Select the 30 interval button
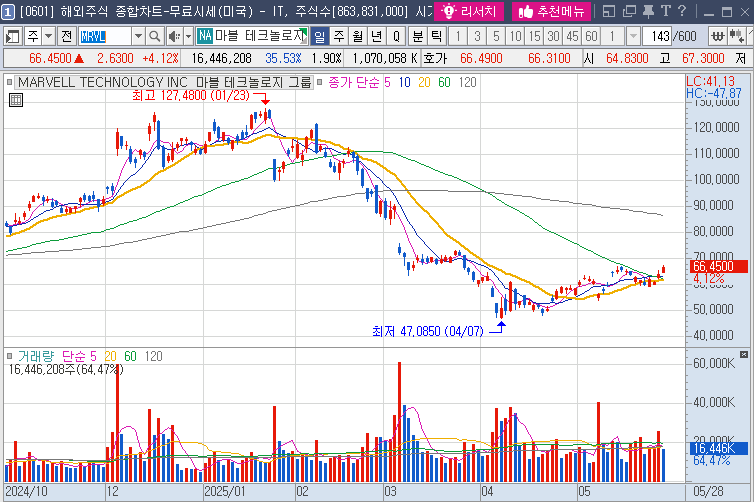 point(553,36)
